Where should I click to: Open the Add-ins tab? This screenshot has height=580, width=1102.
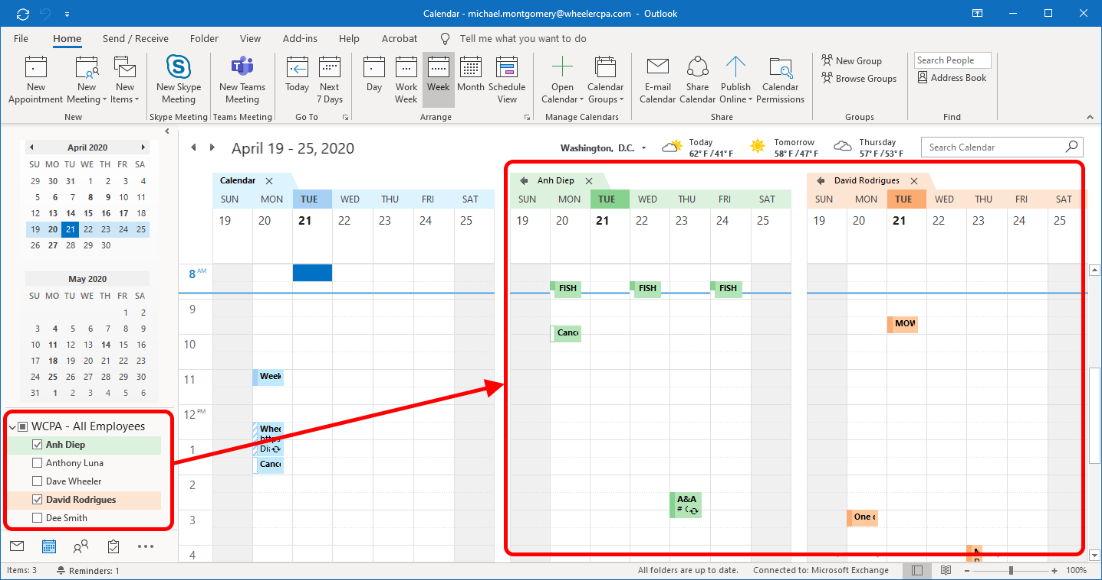click(300, 39)
